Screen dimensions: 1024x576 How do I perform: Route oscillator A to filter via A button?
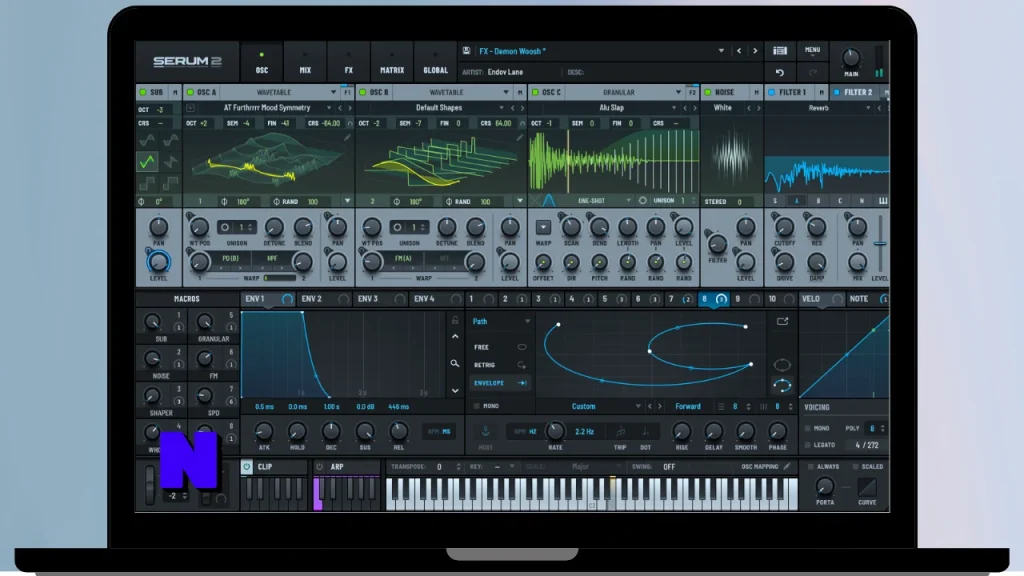(797, 201)
